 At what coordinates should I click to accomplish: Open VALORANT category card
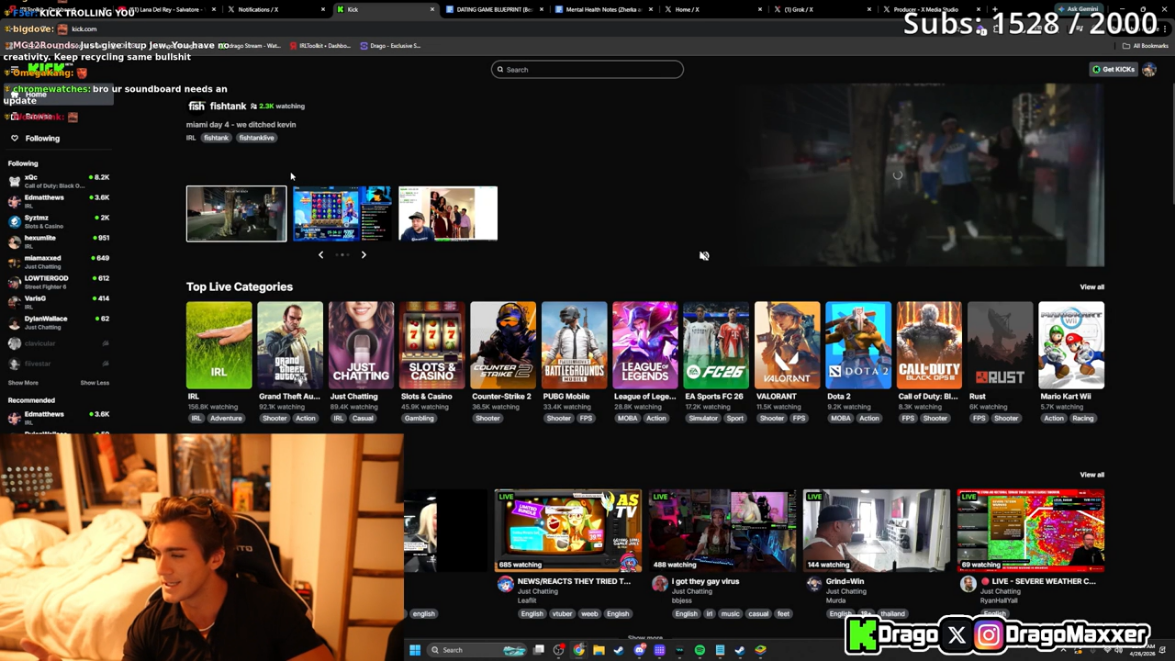pyautogui.click(x=787, y=345)
